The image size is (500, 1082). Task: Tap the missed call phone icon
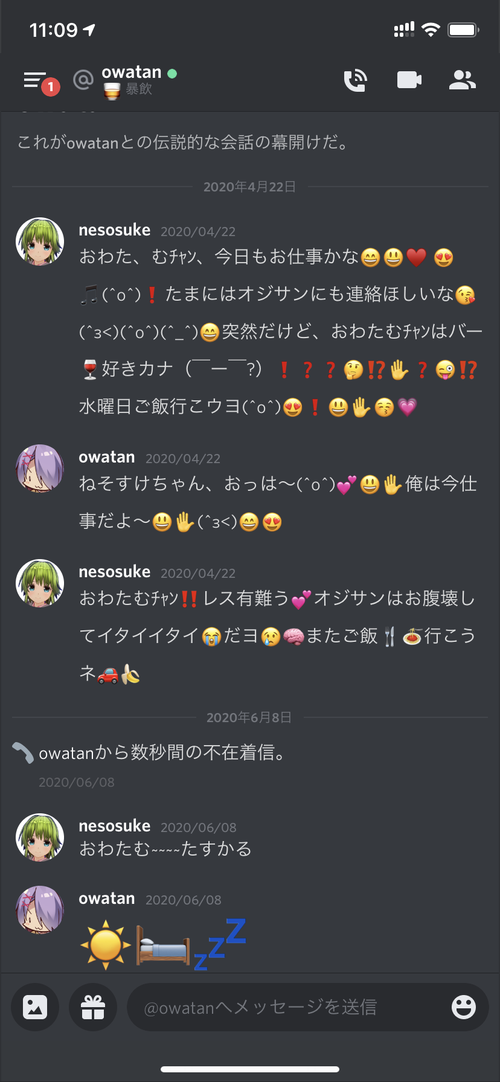tap(23, 754)
